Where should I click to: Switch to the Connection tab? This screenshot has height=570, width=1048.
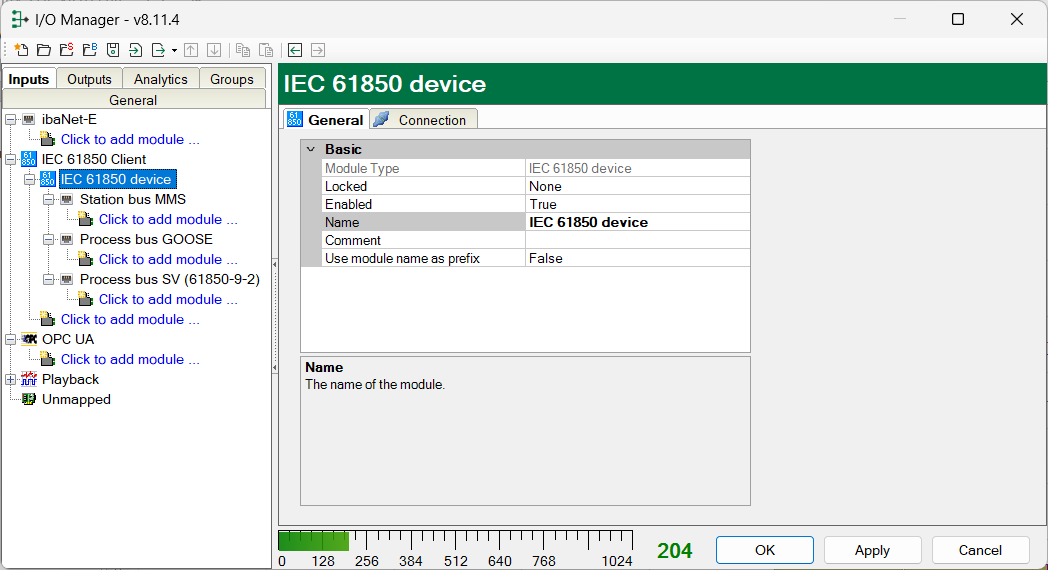(423, 120)
